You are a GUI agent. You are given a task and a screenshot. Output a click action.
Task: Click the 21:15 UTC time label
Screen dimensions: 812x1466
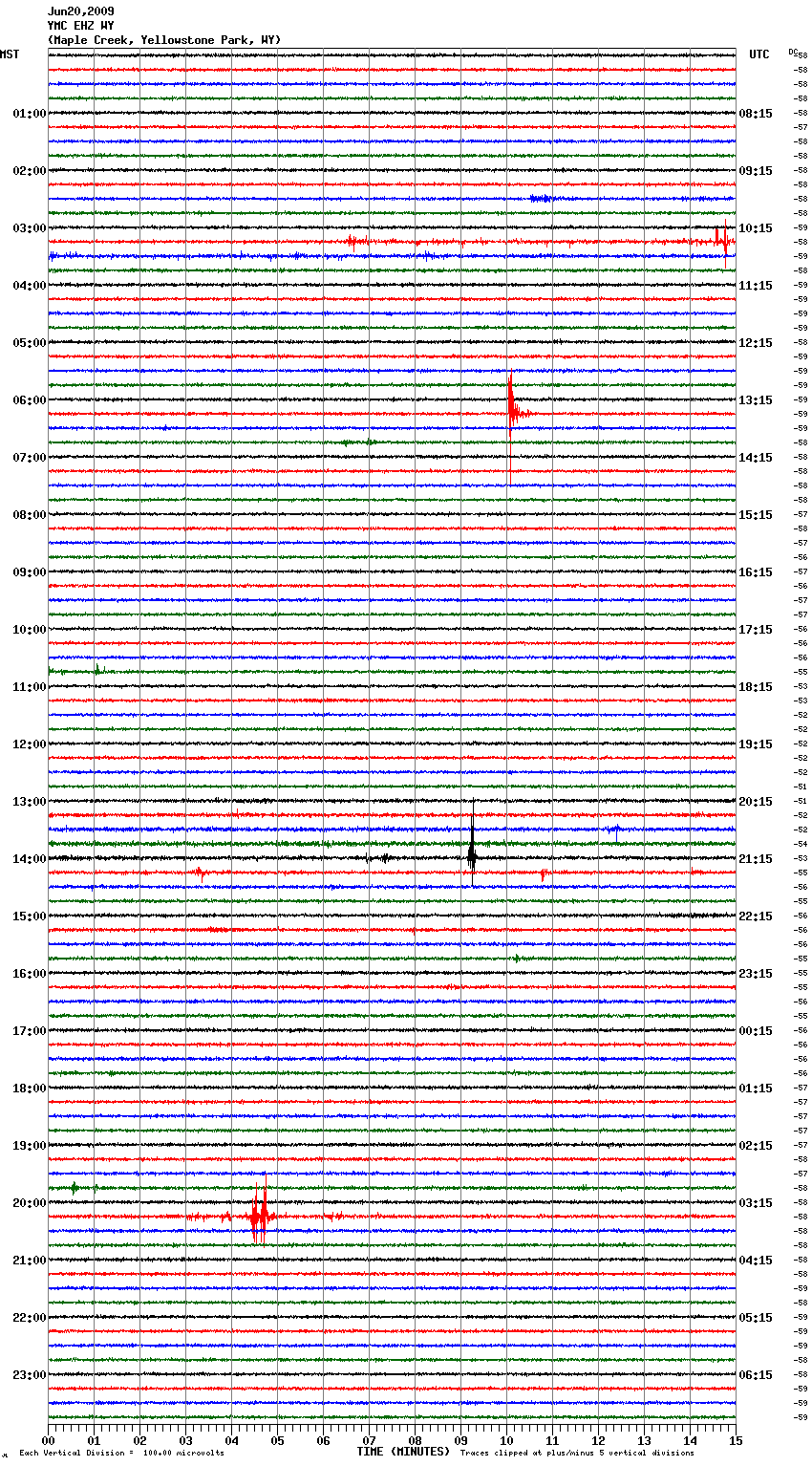(756, 859)
